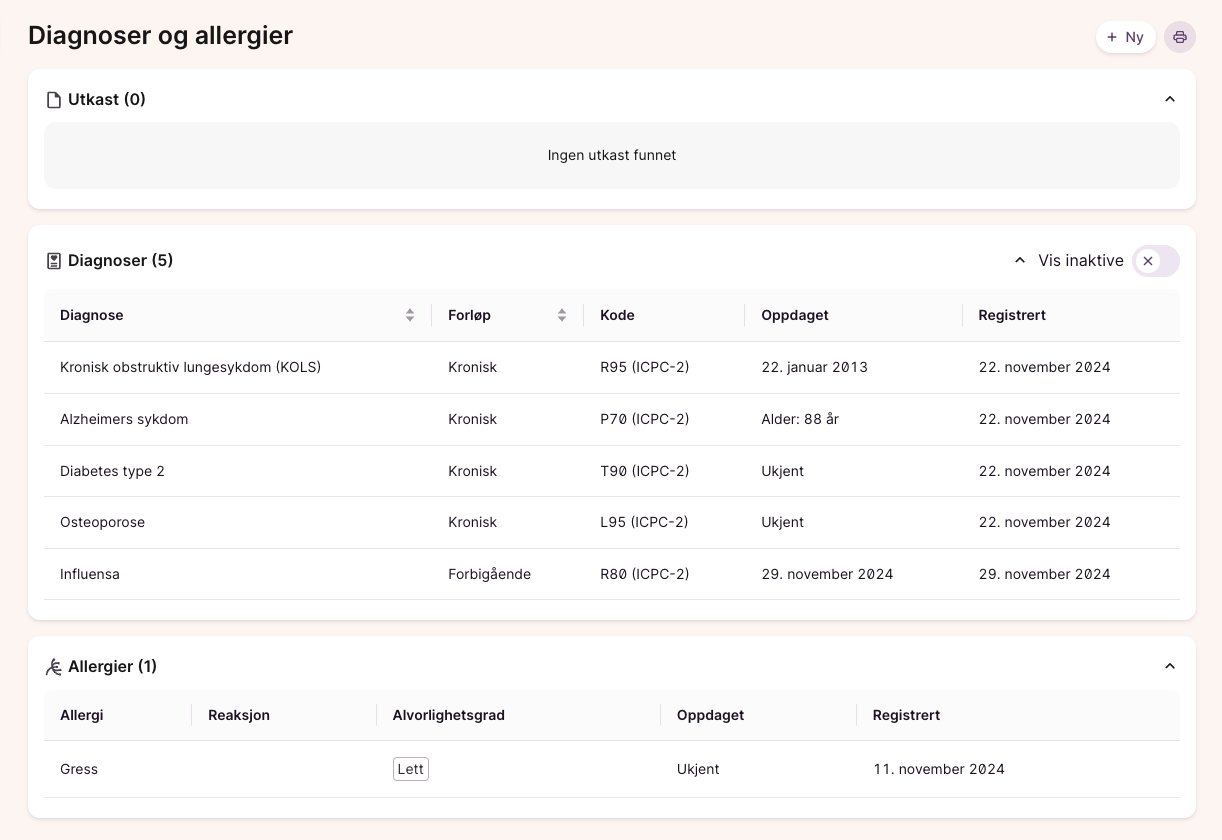
Task: Open the KOLS diagnosis row
Action: (x=190, y=367)
